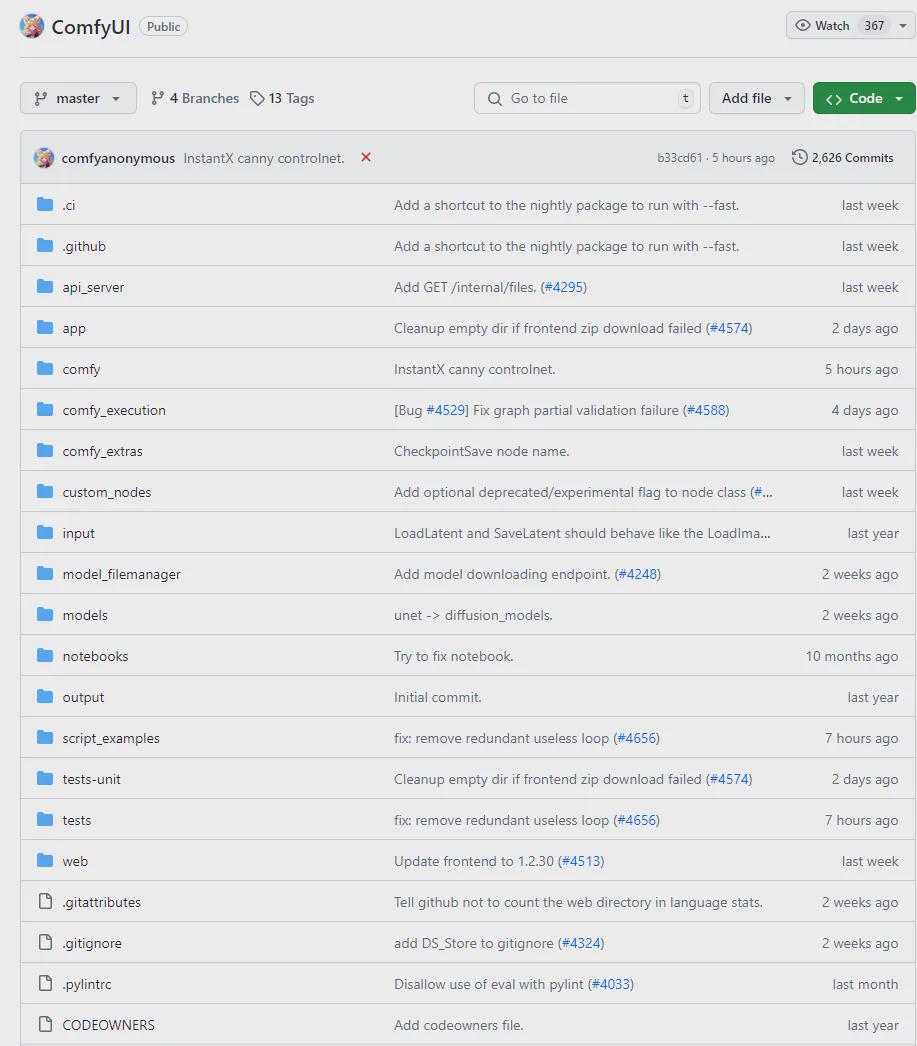Click the file icon beside .gitignore
Viewport: 917px width, 1046px height.
pos(45,943)
